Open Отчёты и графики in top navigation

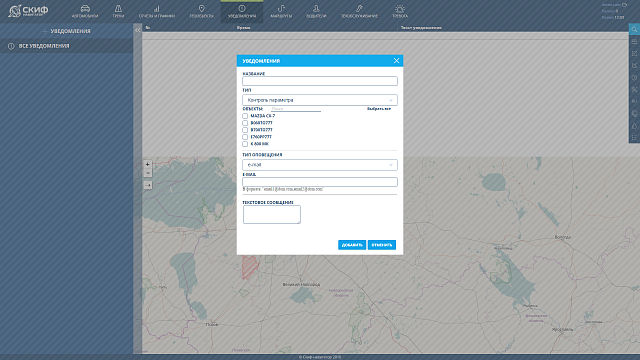click(x=157, y=11)
